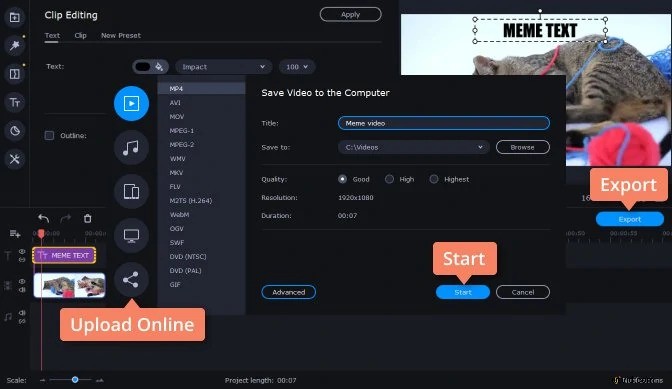Open the Import media sidebar icon
Screen dimensions: 672x389
15,17
